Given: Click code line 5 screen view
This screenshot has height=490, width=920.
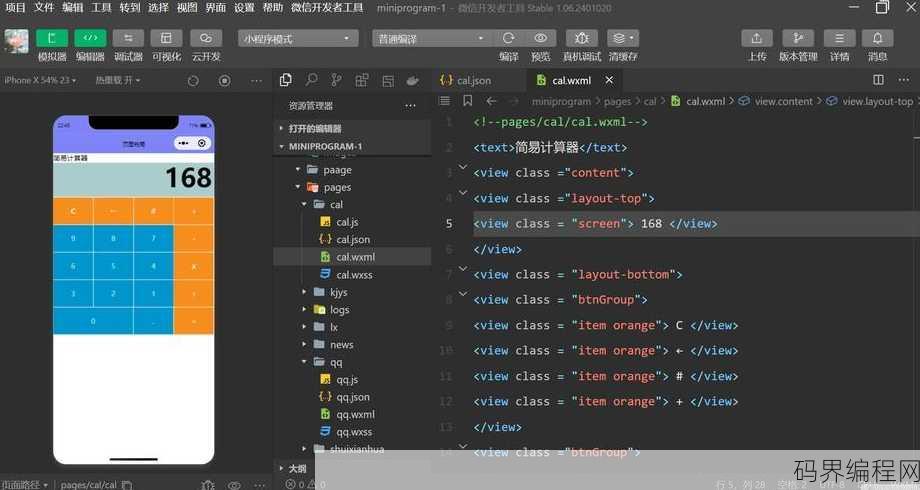Looking at the screenshot, I should click(595, 224).
